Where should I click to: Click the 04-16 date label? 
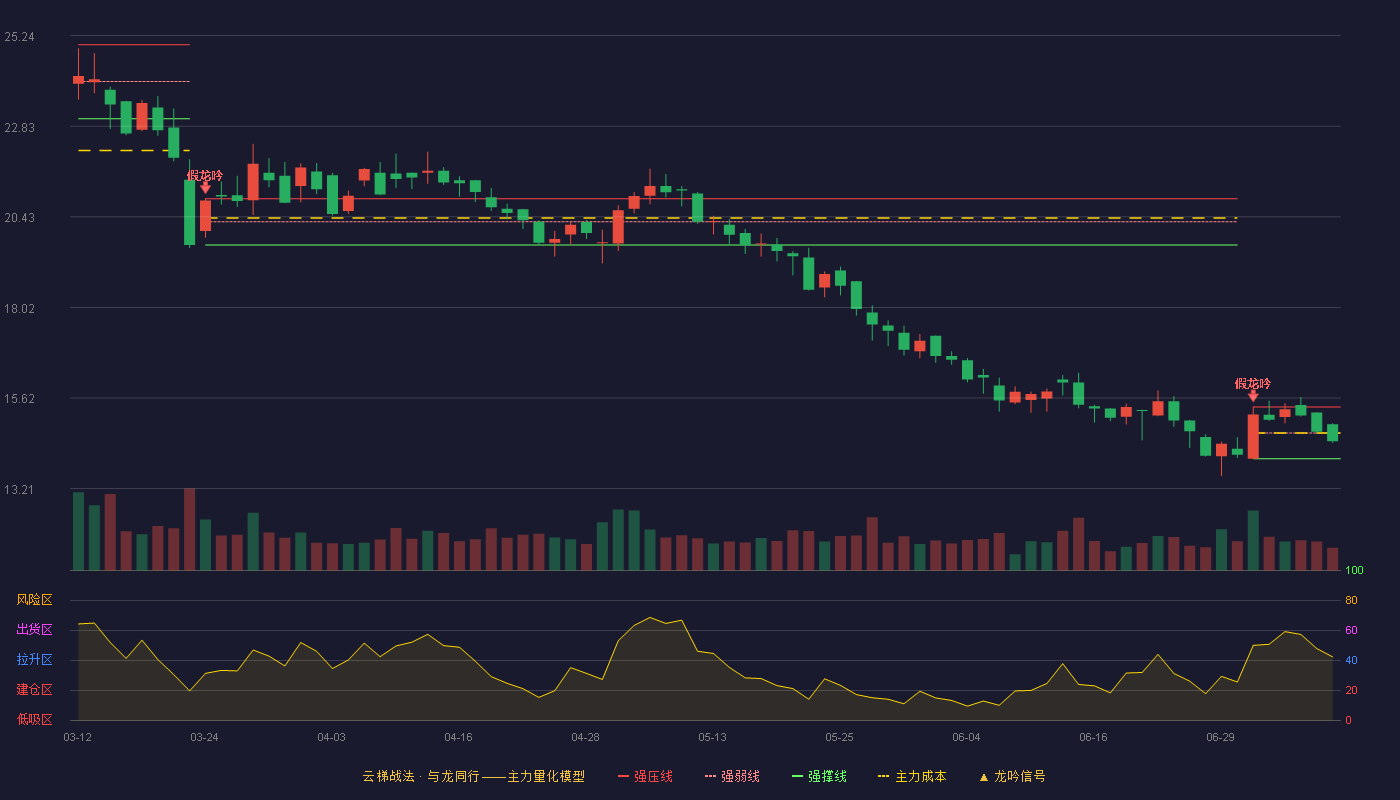pyautogui.click(x=458, y=737)
